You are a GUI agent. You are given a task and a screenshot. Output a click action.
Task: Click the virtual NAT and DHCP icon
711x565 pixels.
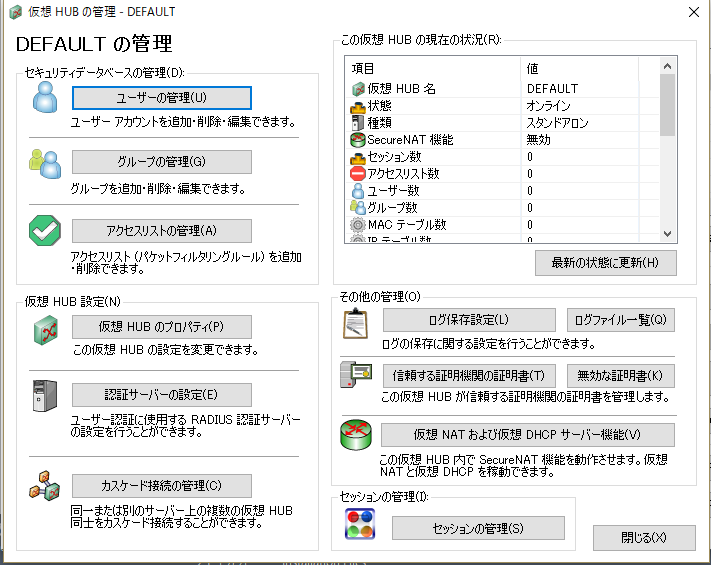coord(356,436)
